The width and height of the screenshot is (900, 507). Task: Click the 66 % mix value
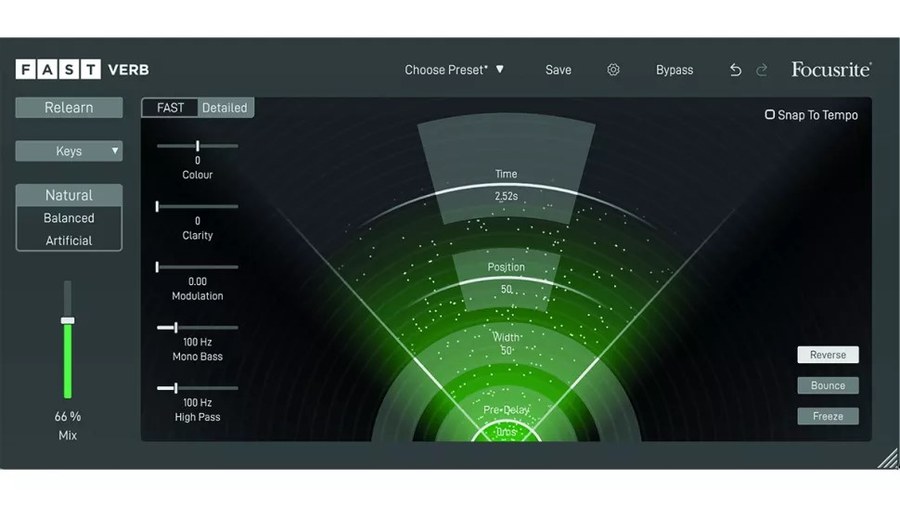tap(68, 417)
